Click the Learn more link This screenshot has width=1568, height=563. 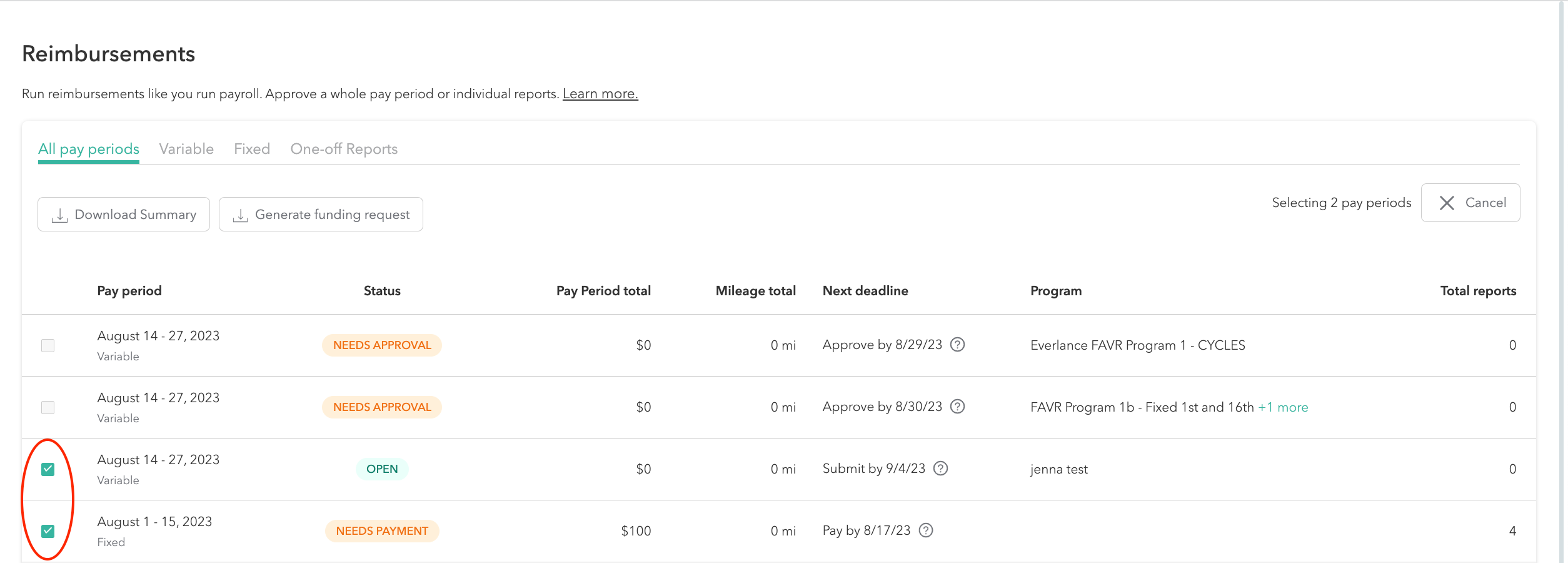(x=600, y=93)
